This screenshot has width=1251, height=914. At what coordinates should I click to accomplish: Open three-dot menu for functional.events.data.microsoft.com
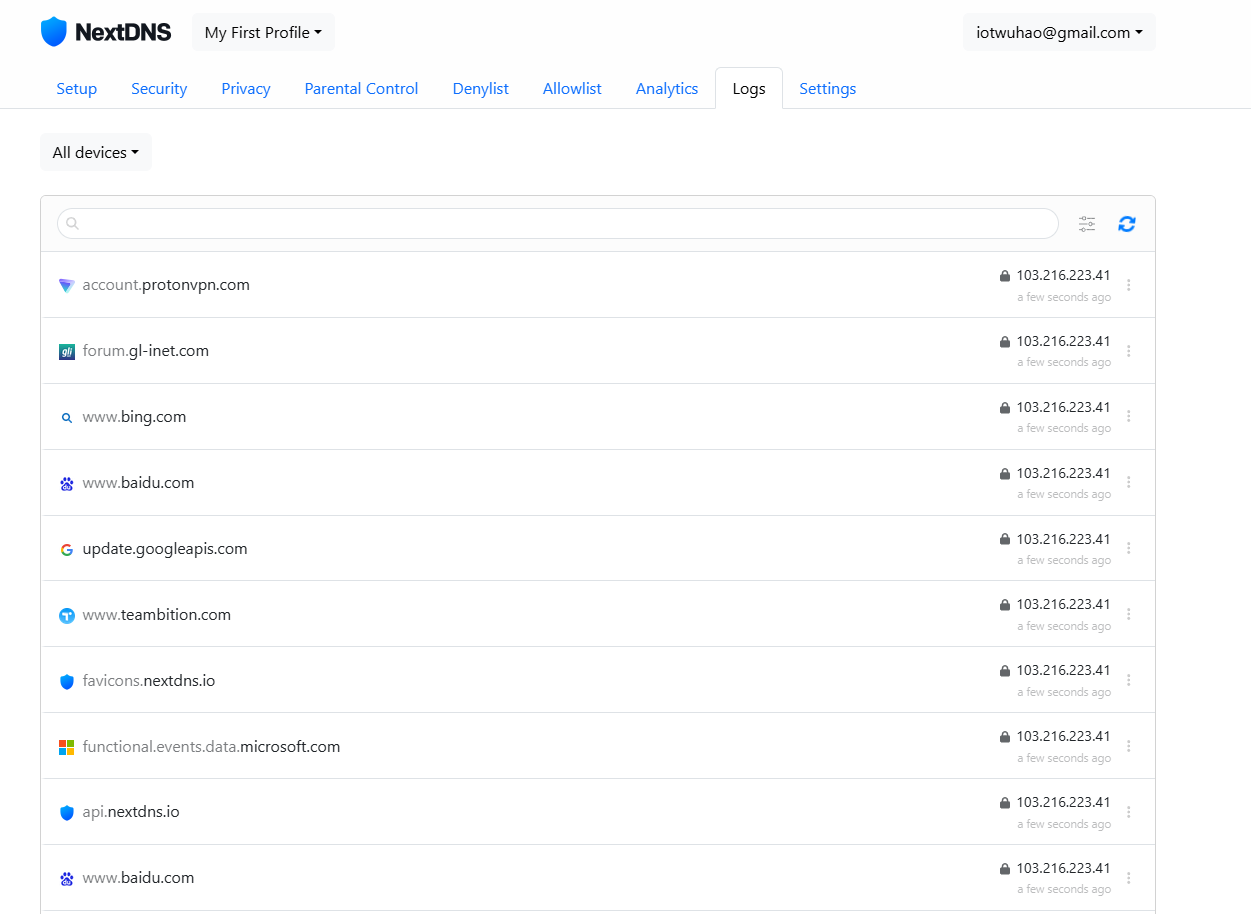1129,746
